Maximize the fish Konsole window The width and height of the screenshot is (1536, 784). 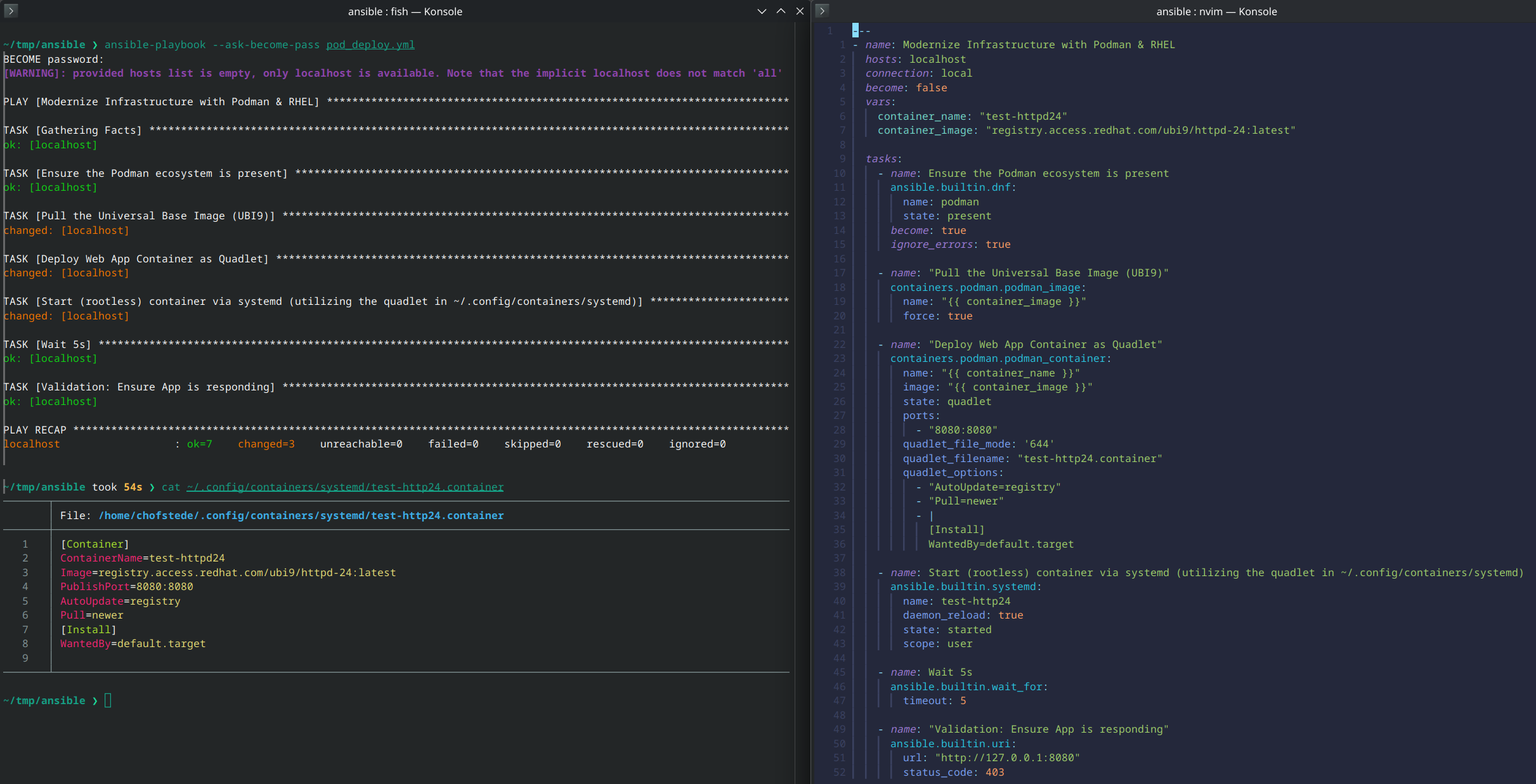point(781,11)
